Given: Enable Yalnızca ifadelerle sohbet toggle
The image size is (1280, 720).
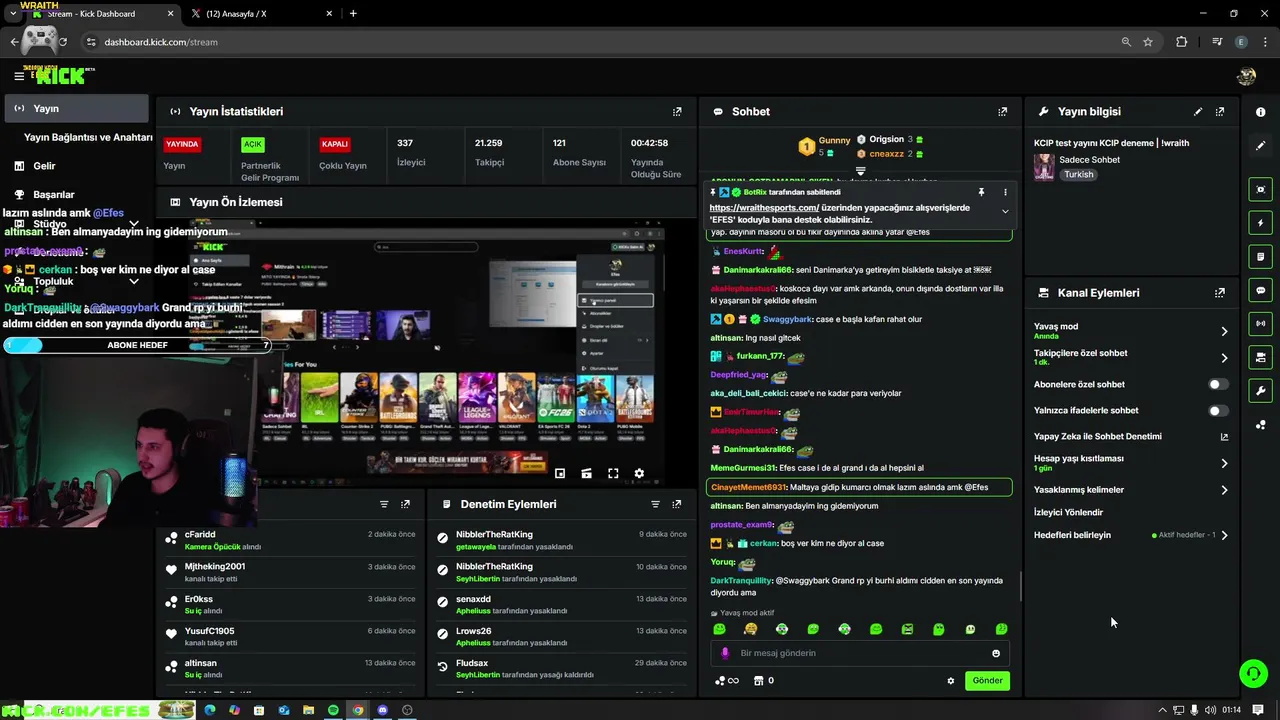Looking at the screenshot, I should (1217, 410).
